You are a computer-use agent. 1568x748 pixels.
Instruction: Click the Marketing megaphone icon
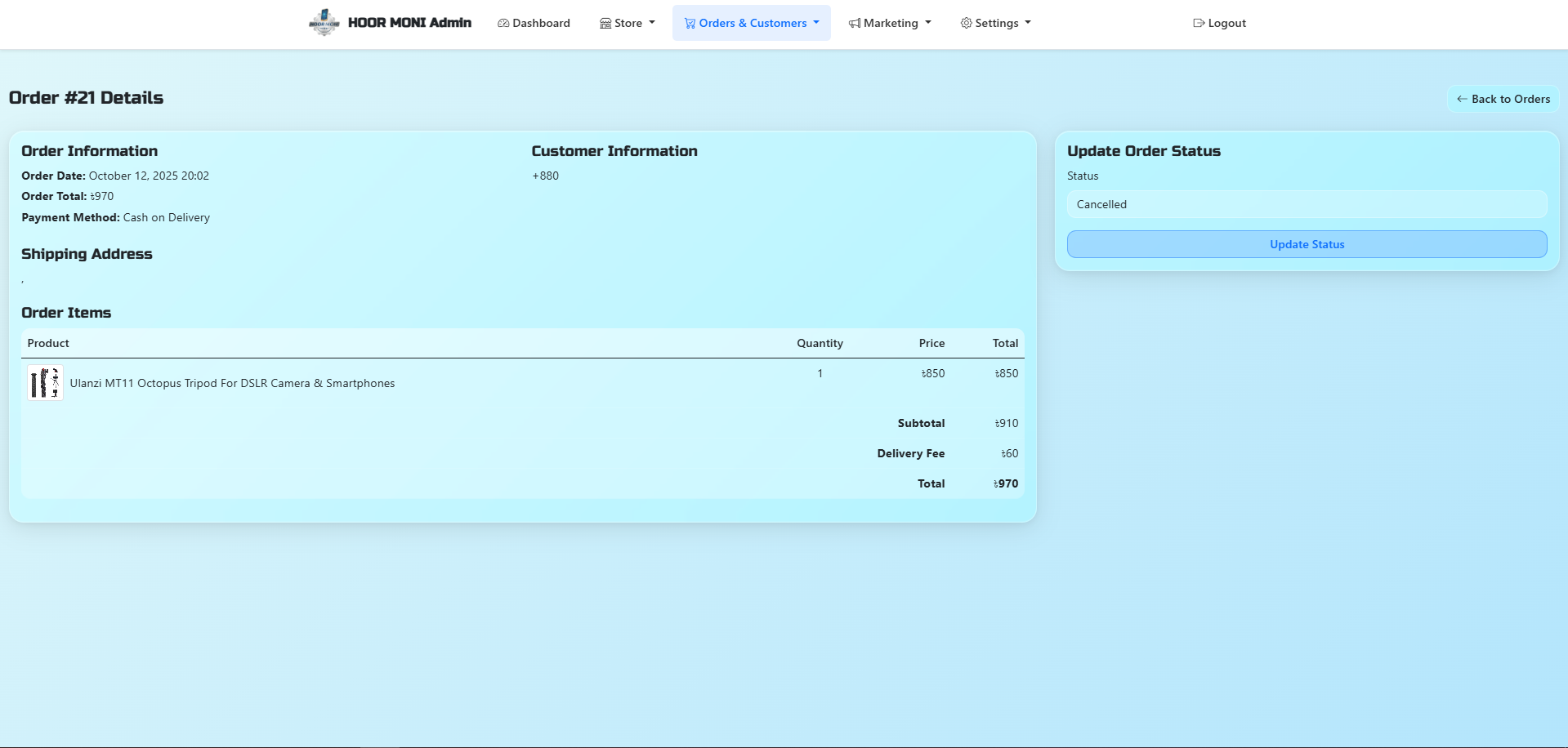click(855, 23)
